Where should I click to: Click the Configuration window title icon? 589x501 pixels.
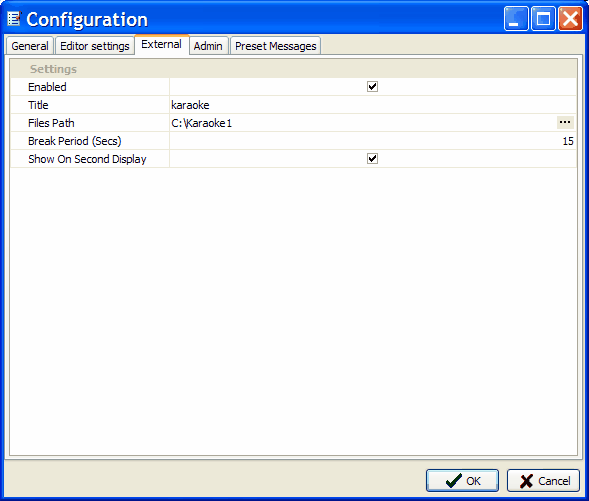[14, 19]
